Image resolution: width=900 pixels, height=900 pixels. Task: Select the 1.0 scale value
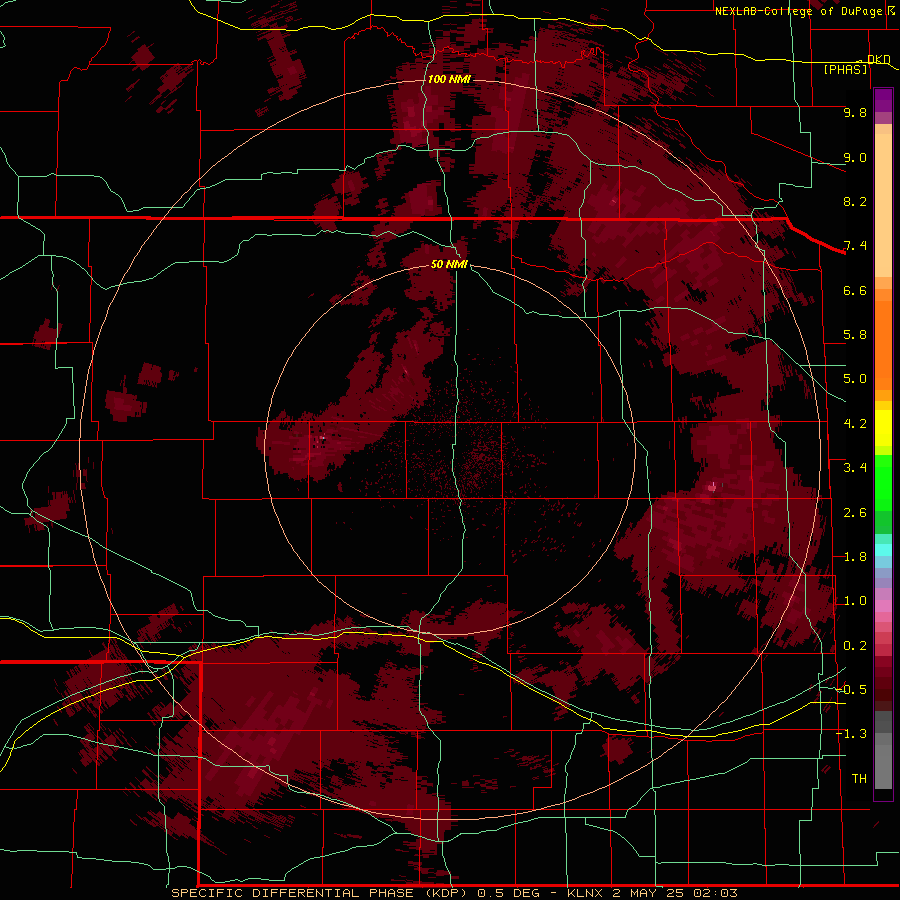855,601
